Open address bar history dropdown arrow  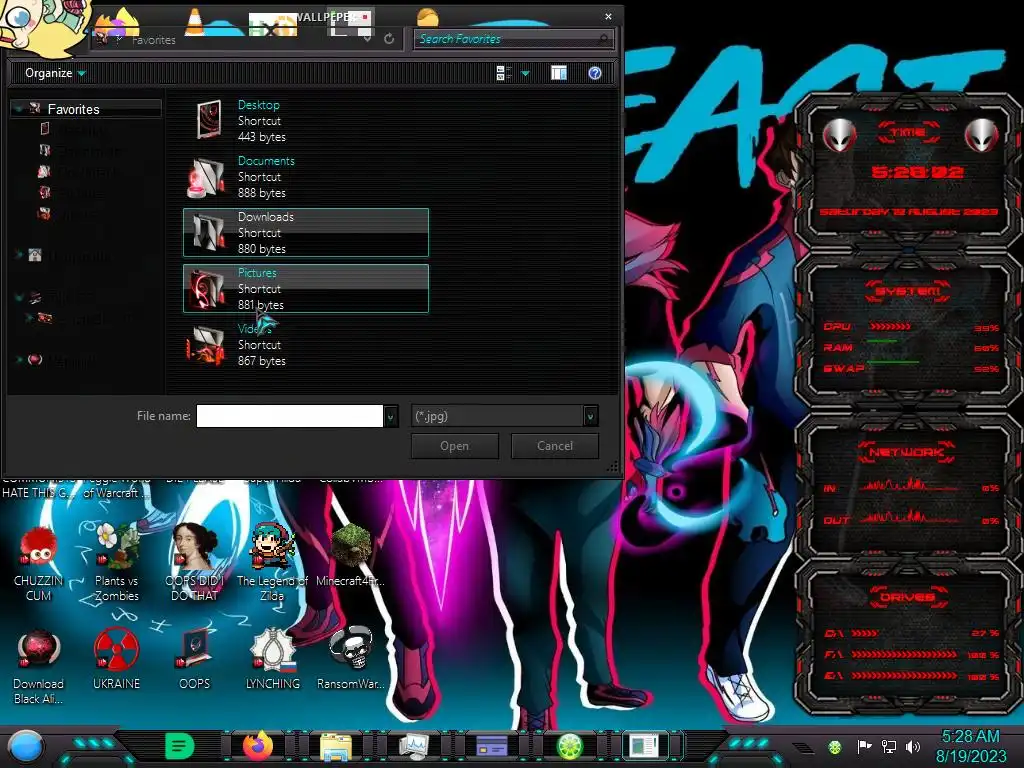click(x=368, y=39)
